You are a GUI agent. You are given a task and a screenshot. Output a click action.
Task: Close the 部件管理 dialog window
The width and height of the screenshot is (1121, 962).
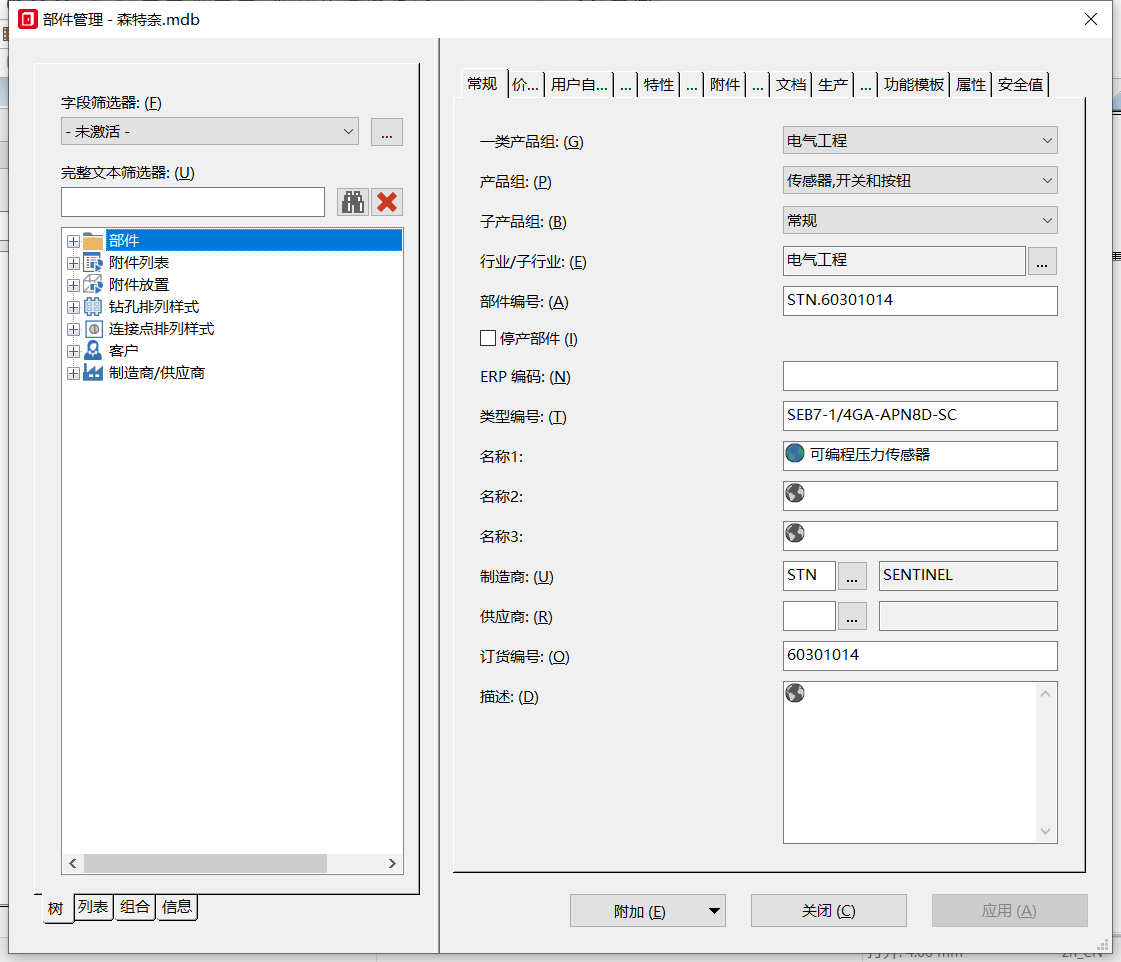[x=1090, y=19]
